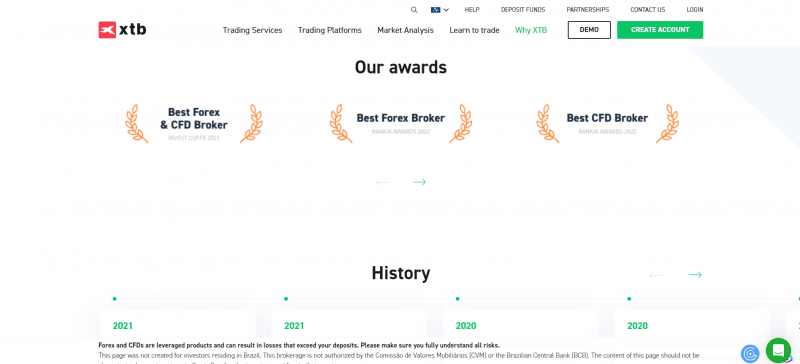Open the Market Analysis menu
Viewport: 800px width, 364px height.
405,30
